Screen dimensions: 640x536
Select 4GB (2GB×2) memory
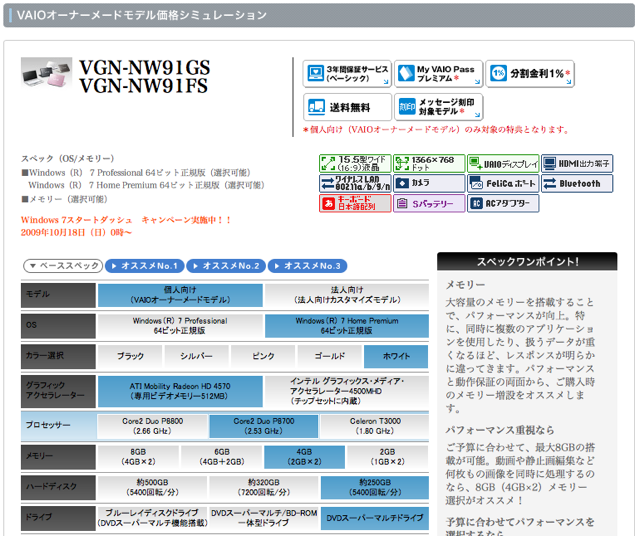(x=304, y=457)
